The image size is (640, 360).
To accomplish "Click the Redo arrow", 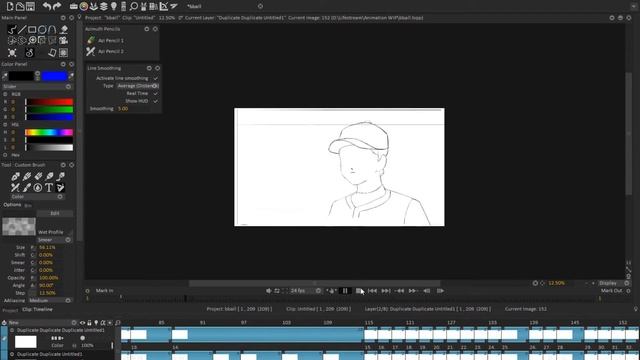I will pyautogui.click(x=57, y=6).
